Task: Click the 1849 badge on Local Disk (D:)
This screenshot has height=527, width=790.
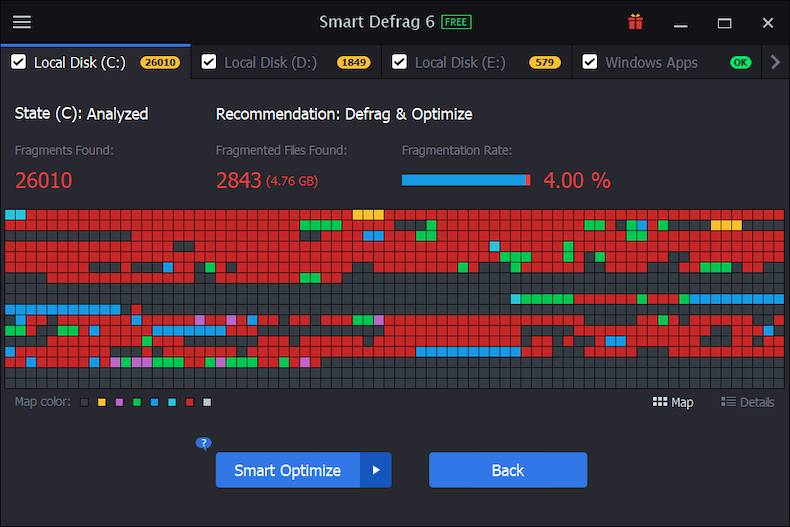Action: click(353, 62)
